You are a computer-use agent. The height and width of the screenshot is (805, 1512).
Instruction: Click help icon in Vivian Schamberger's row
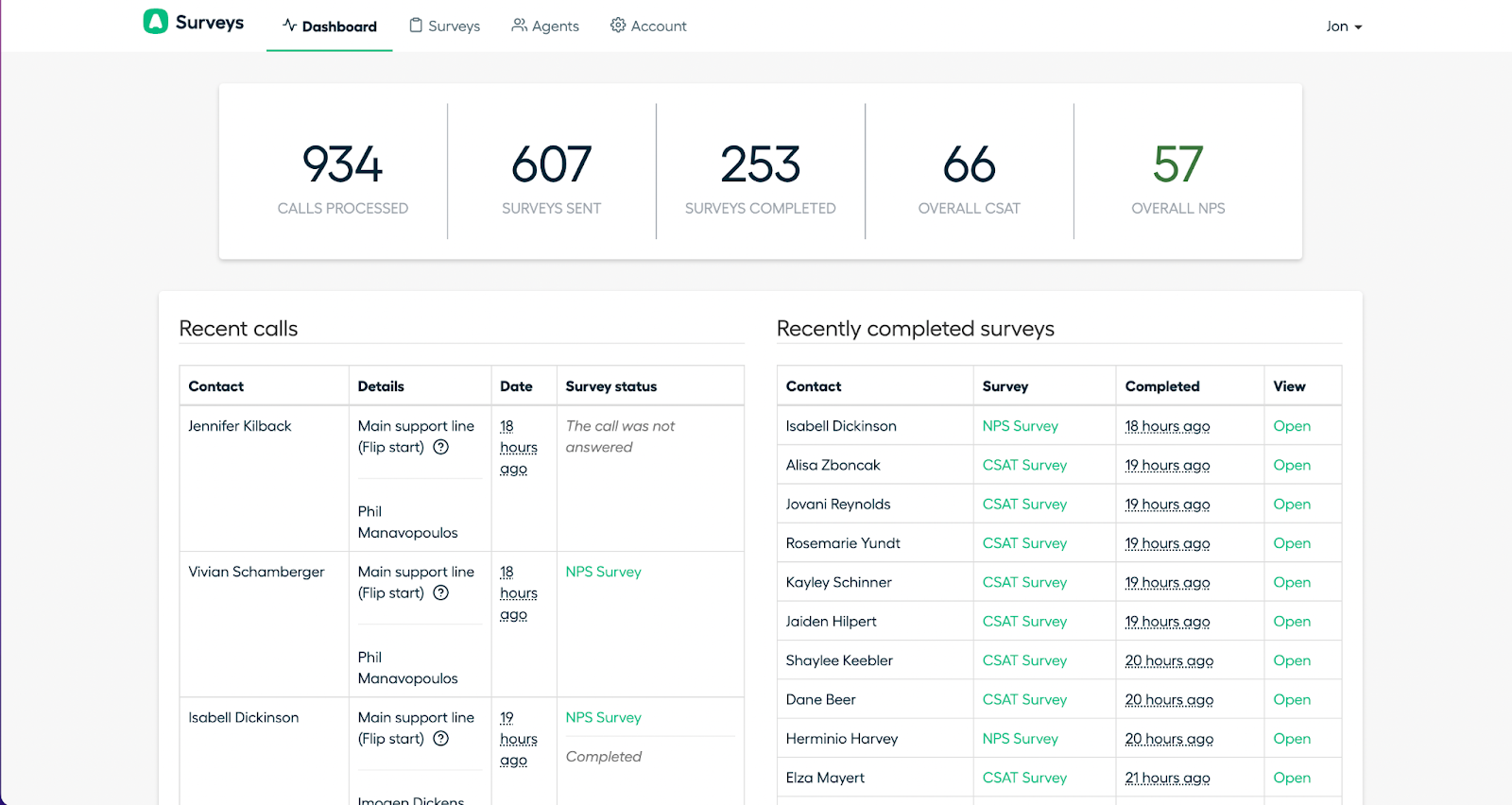pyautogui.click(x=440, y=593)
